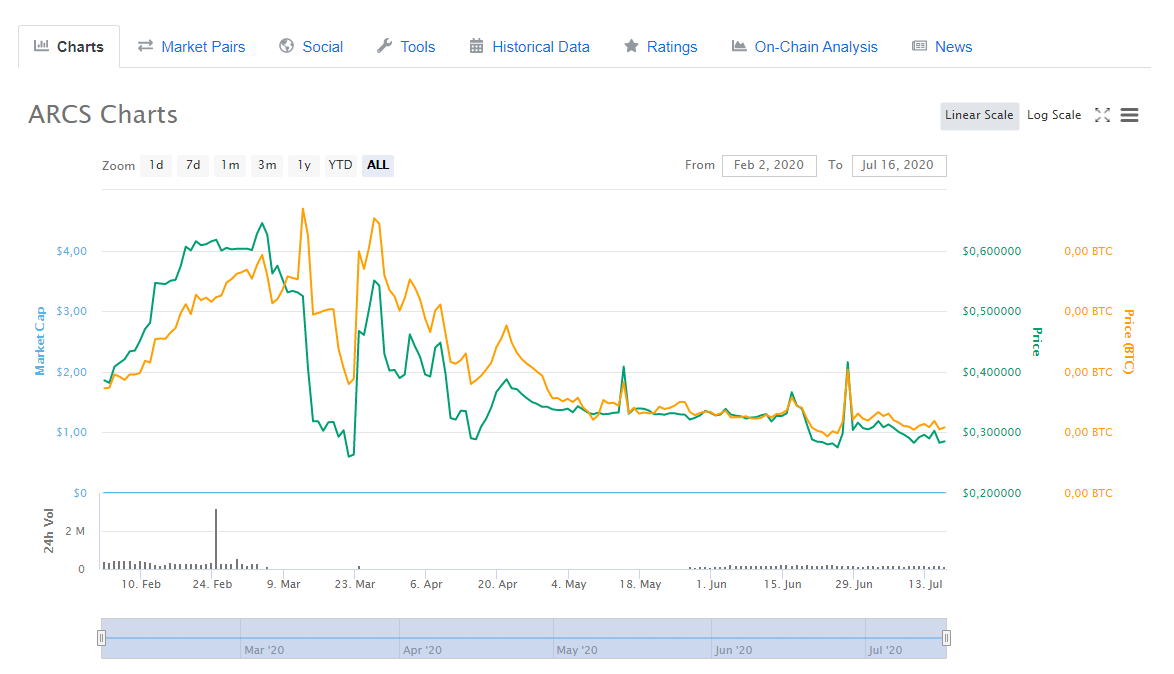Open the Charts tab
The width and height of the screenshot is (1174, 674).
click(x=69, y=46)
